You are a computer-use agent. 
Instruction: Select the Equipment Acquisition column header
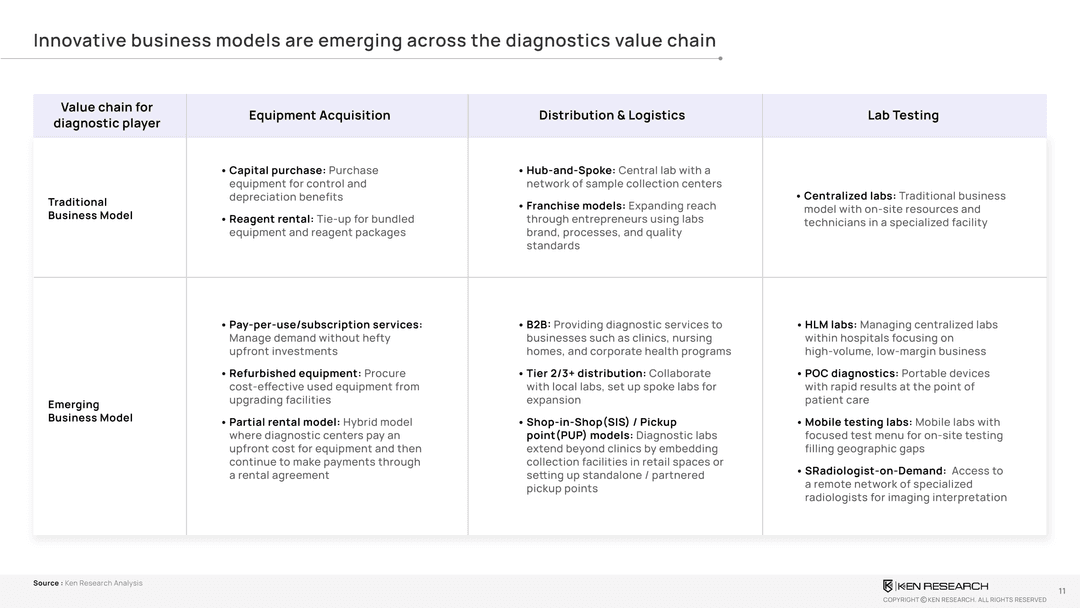pos(319,115)
